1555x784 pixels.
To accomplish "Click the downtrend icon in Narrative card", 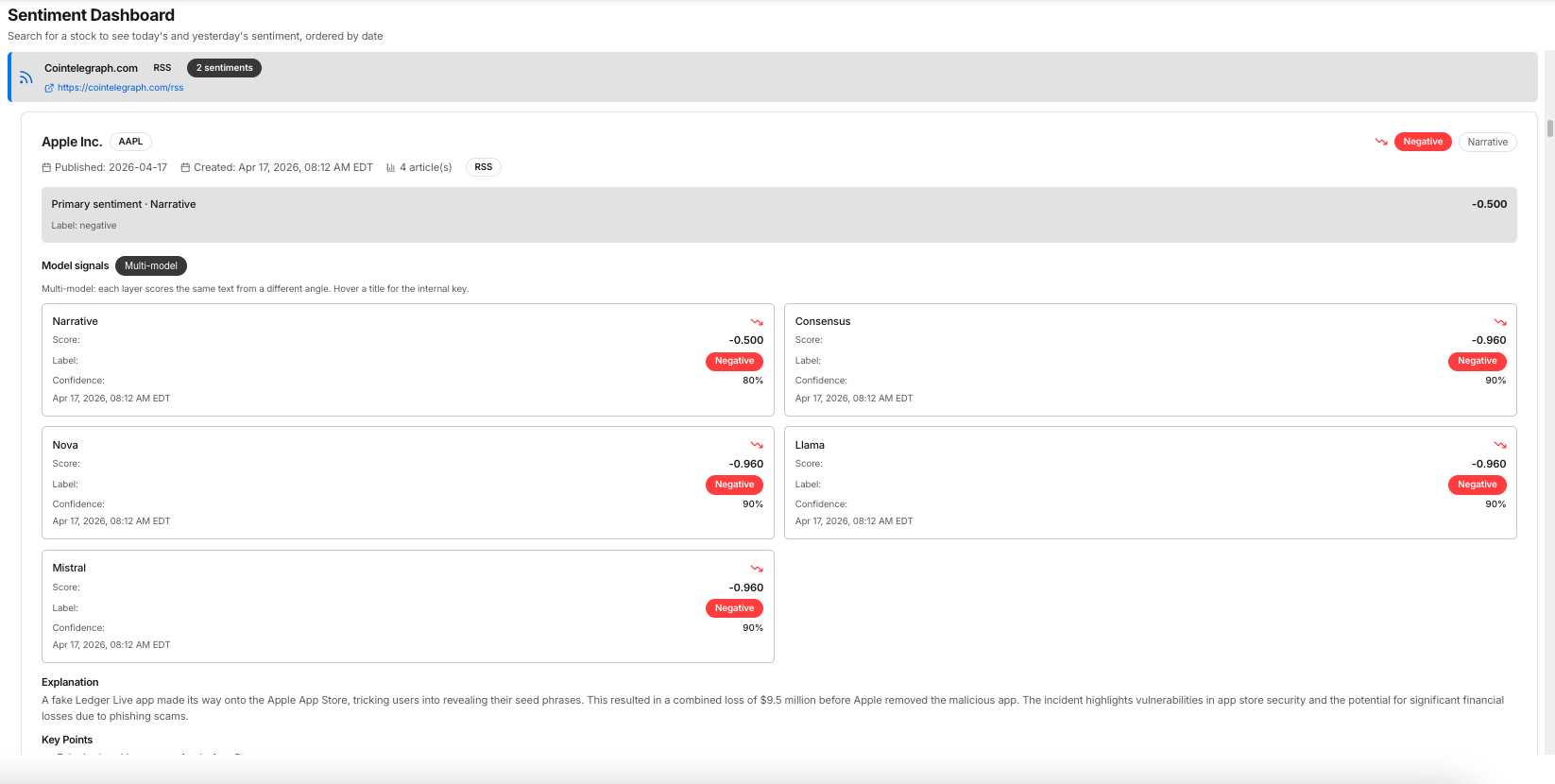I will point(757,322).
